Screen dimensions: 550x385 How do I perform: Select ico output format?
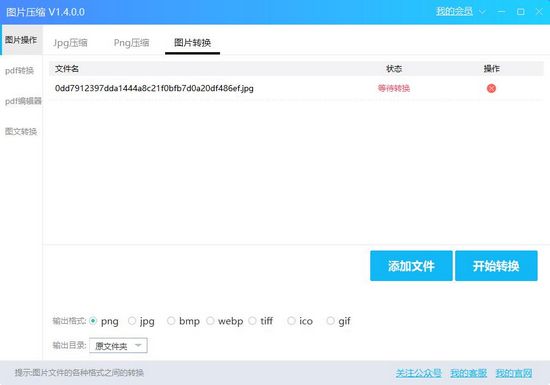(291, 321)
